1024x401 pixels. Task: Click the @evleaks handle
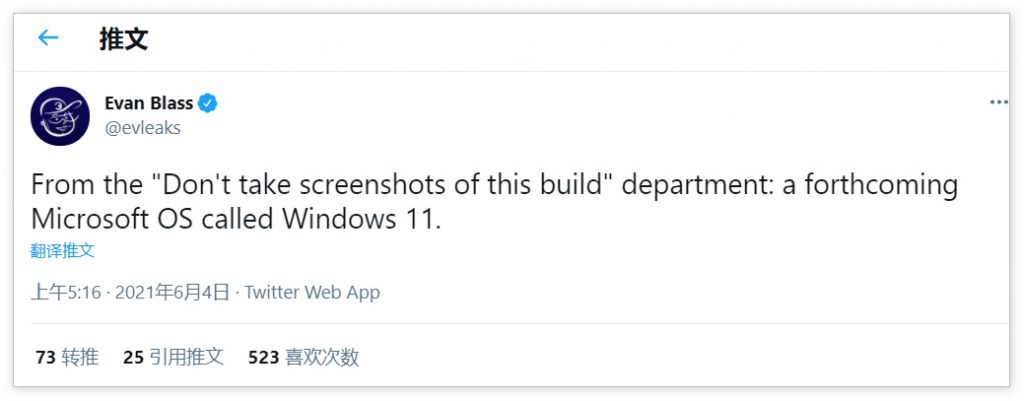142,127
